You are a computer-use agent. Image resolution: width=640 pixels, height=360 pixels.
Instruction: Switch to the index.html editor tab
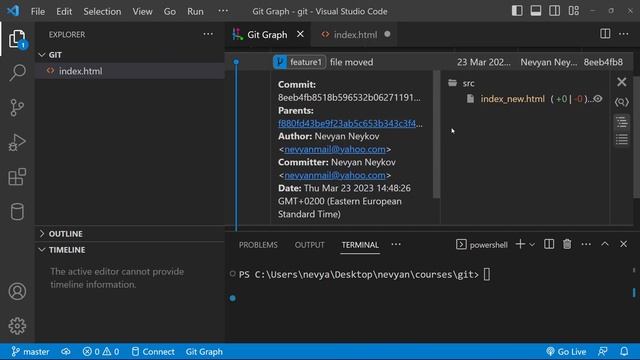(x=355, y=34)
